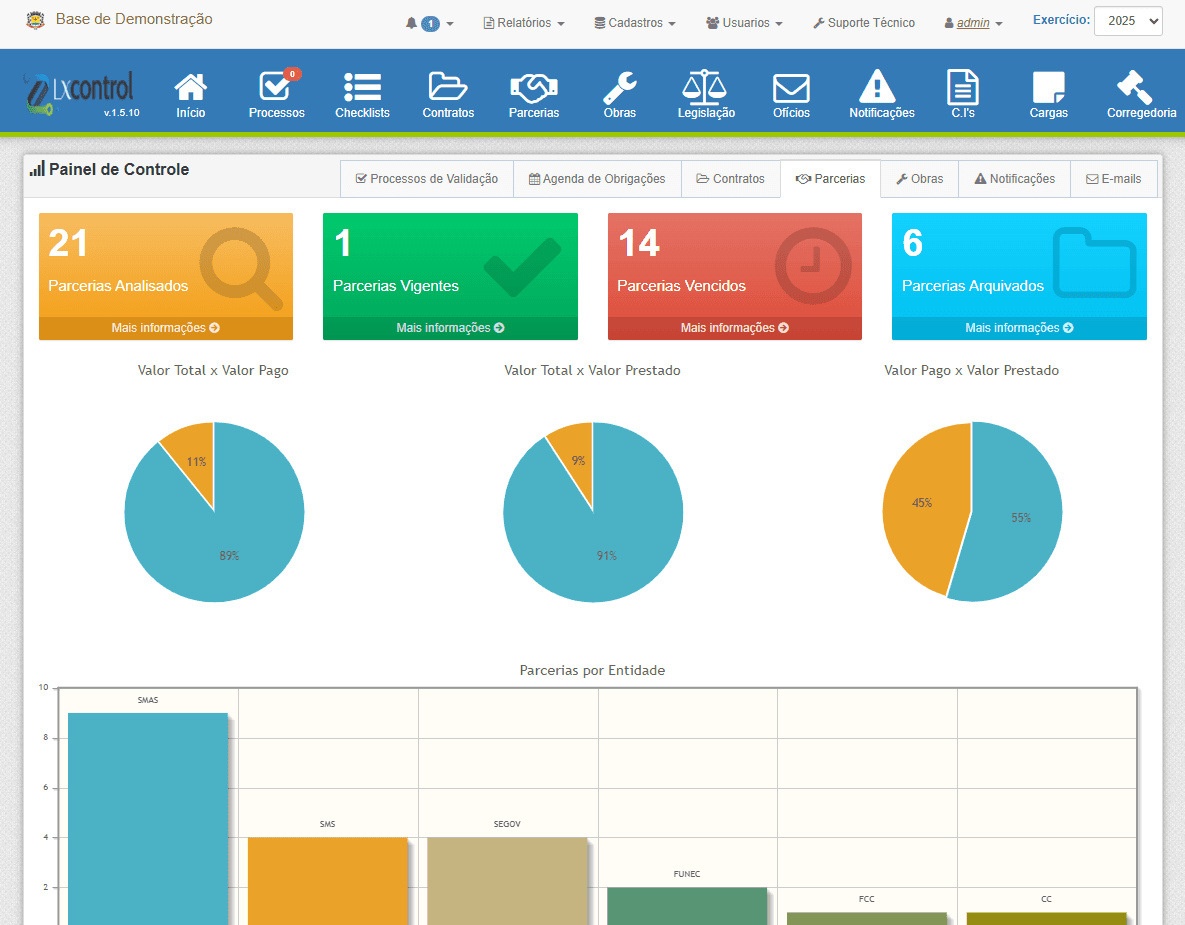1185x925 pixels.
Task: Click Suporte Técnico link
Action: pyautogui.click(x=864, y=23)
